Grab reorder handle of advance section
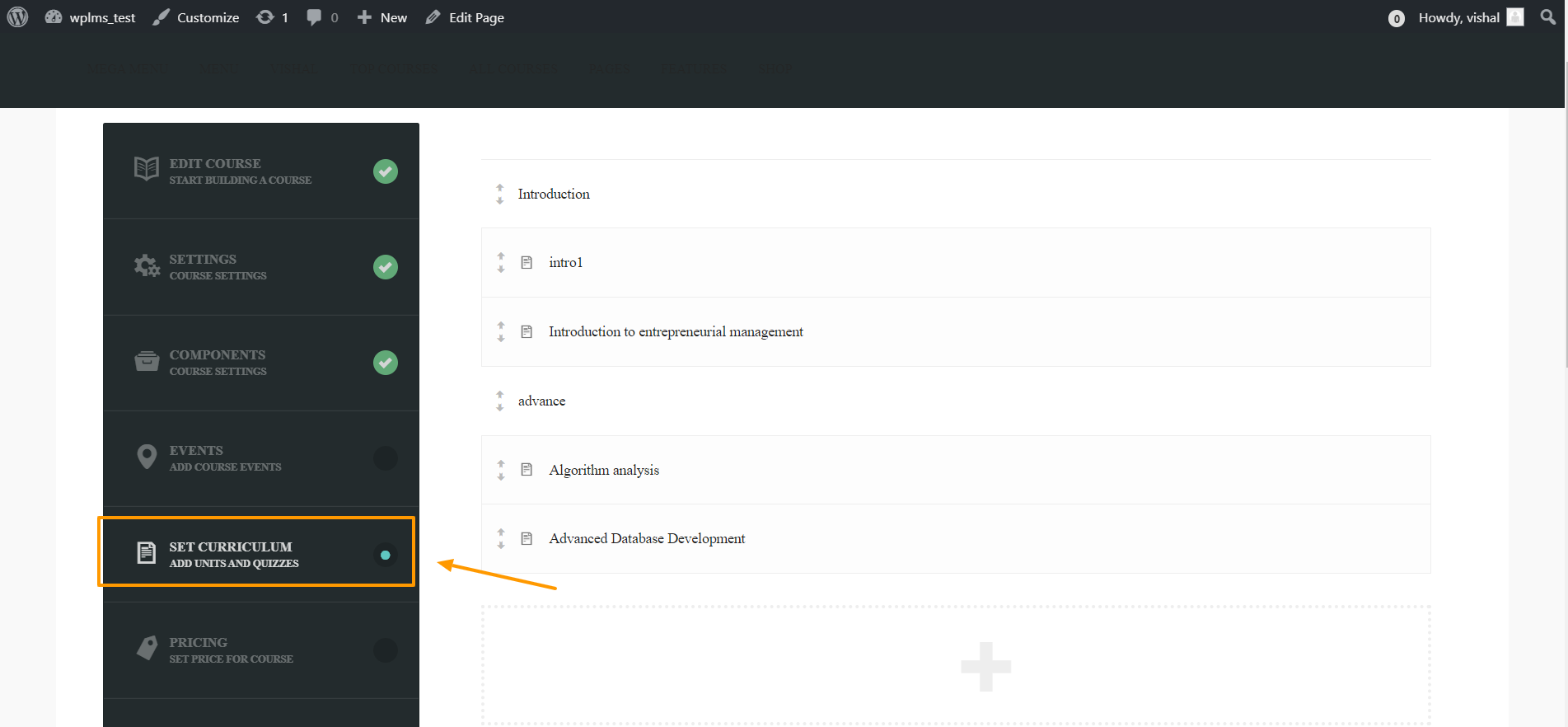Viewport: 1568px width, 727px height. pyautogui.click(x=499, y=401)
